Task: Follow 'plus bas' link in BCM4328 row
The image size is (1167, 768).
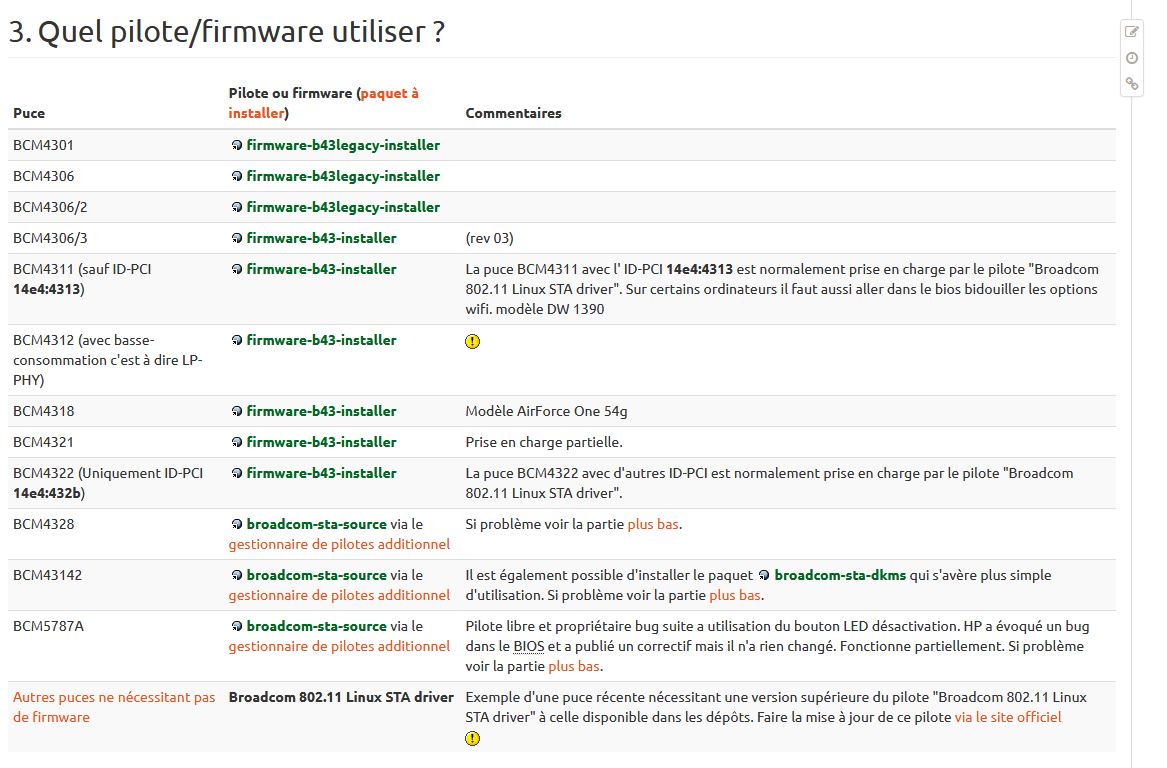Action: click(x=654, y=524)
